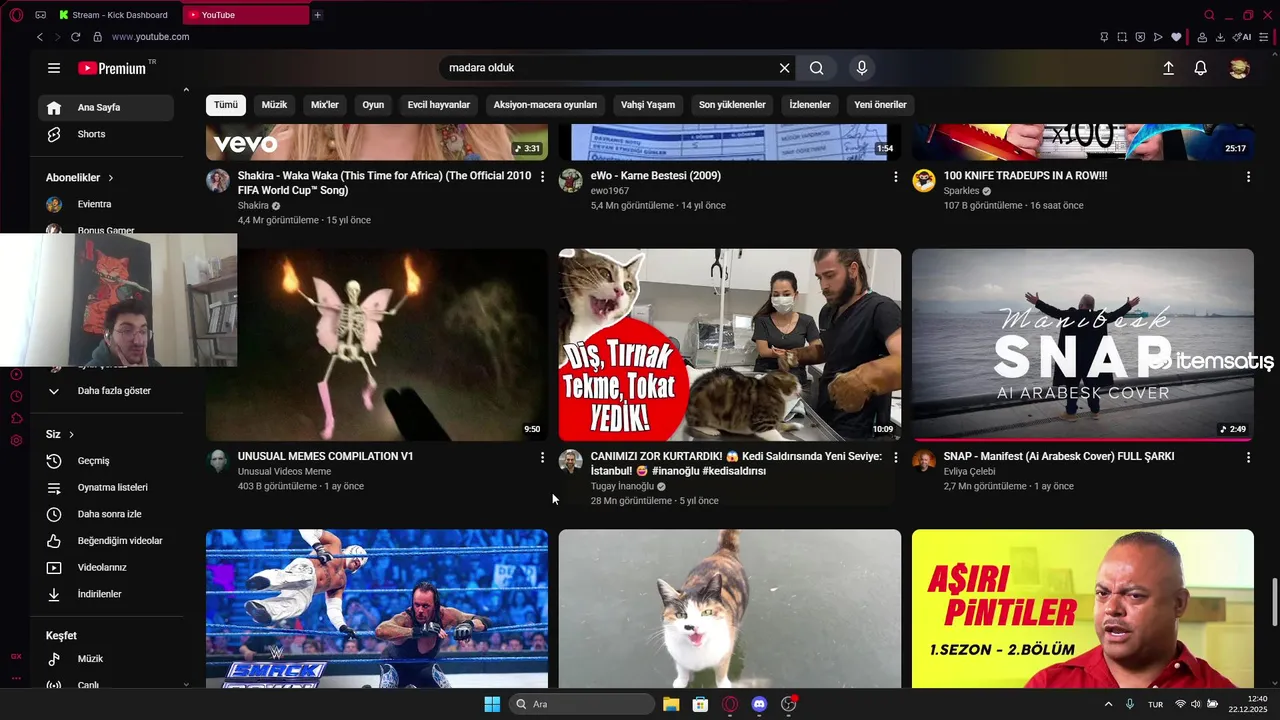
Task: Open Geçmiş watch history
Action: (106, 461)
